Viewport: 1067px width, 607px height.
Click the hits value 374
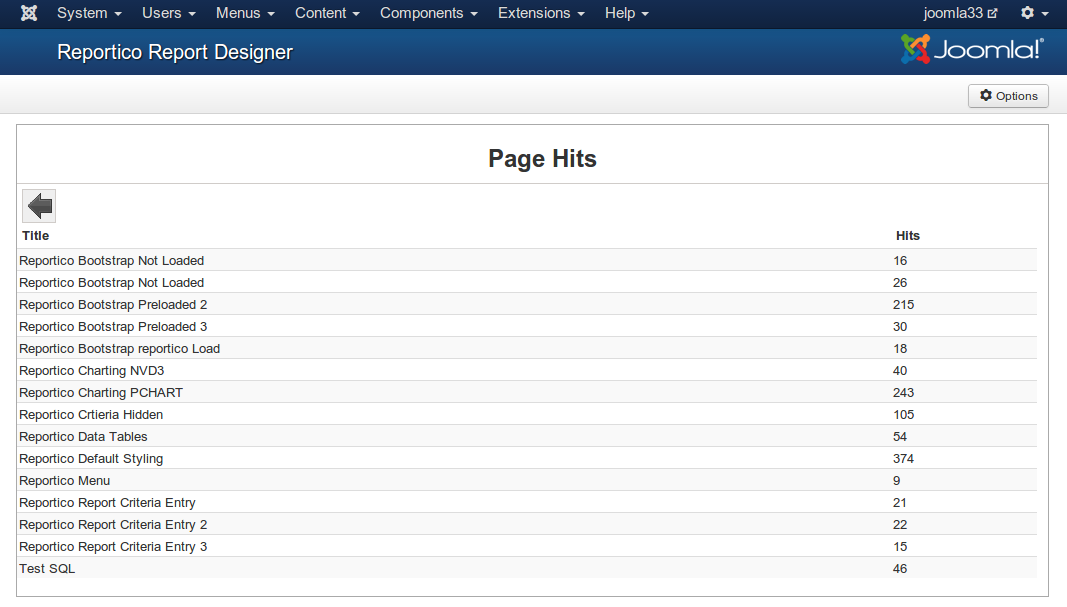pyautogui.click(x=903, y=459)
